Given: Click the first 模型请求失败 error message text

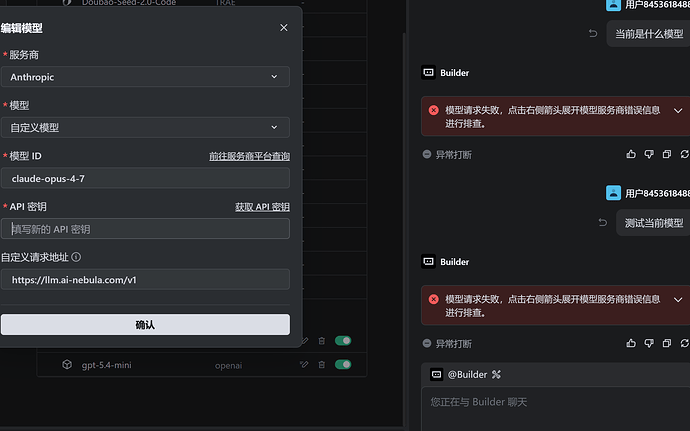Looking at the screenshot, I should point(553,117).
